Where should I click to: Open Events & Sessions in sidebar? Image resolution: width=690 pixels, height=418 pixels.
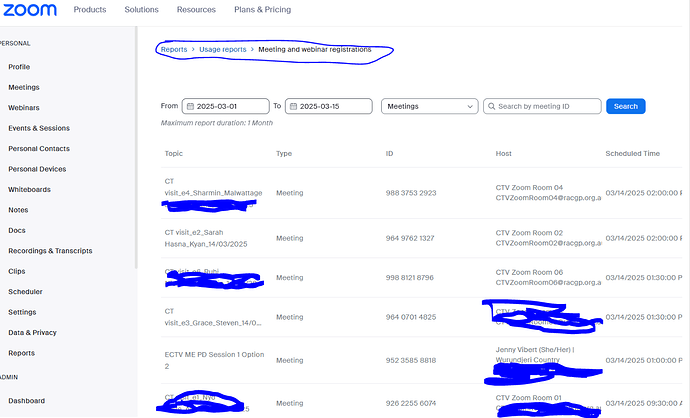[39, 128]
